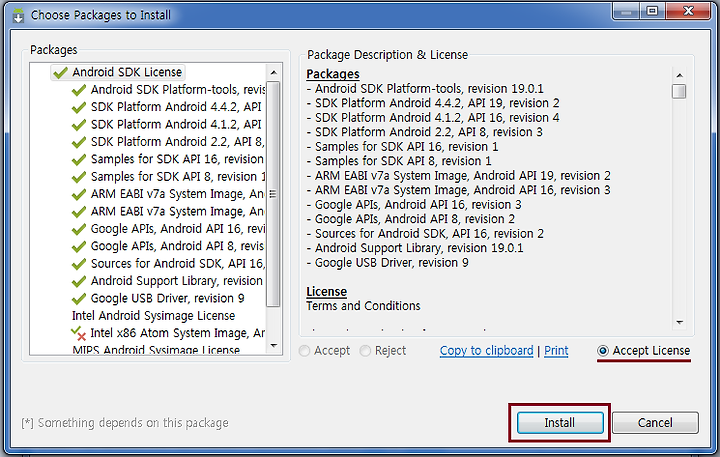
Task: Select Android Support Library package row
Action: coord(177,281)
